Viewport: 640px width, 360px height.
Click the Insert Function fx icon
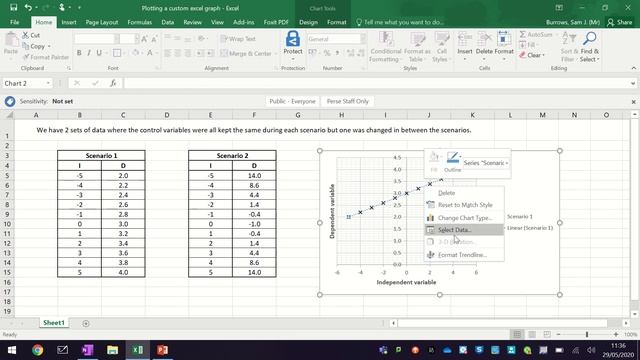click(113, 83)
